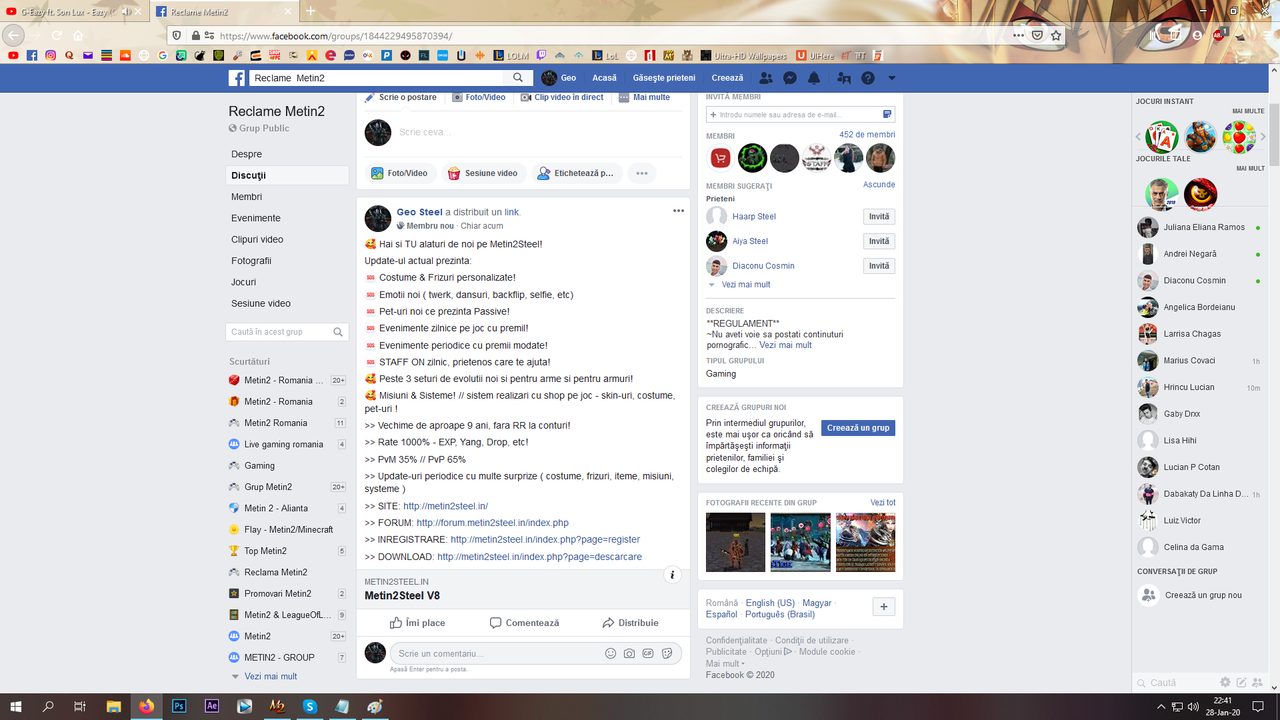This screenshot has width=1280, height=720.
Task: Click the camera icon in comment box
Action: pos(629,653)
